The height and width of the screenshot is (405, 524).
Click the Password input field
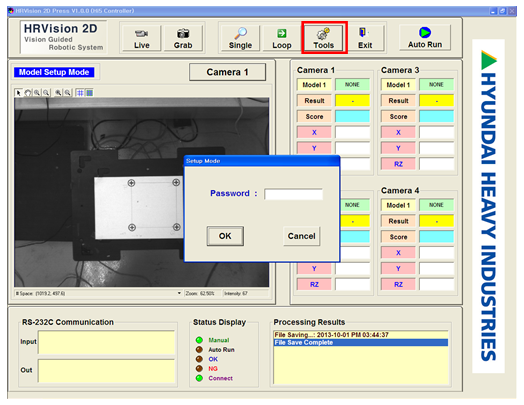pos(293,194)
